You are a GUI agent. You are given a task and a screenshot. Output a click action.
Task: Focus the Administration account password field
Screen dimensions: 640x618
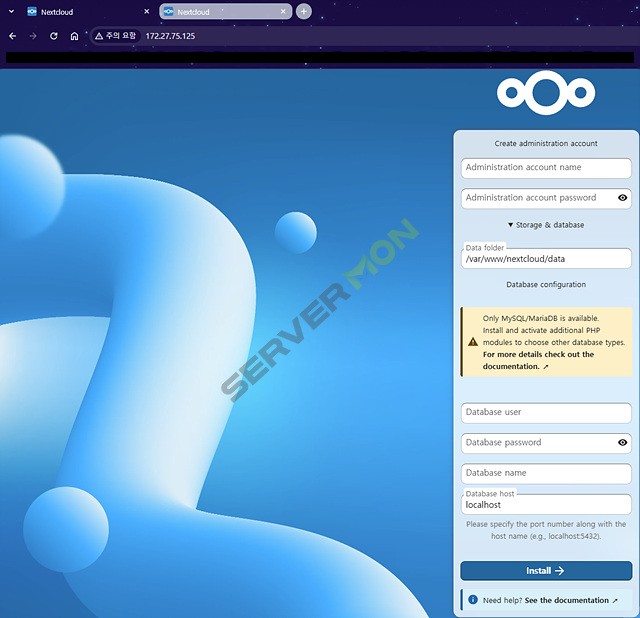[x=546, y=198]
